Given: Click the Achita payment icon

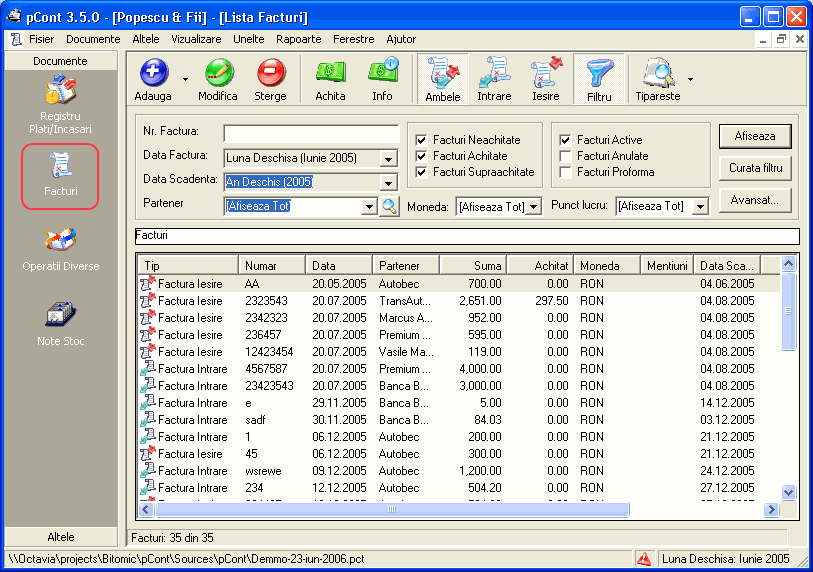Looking at the screenshot, I should tap(330, 73).
